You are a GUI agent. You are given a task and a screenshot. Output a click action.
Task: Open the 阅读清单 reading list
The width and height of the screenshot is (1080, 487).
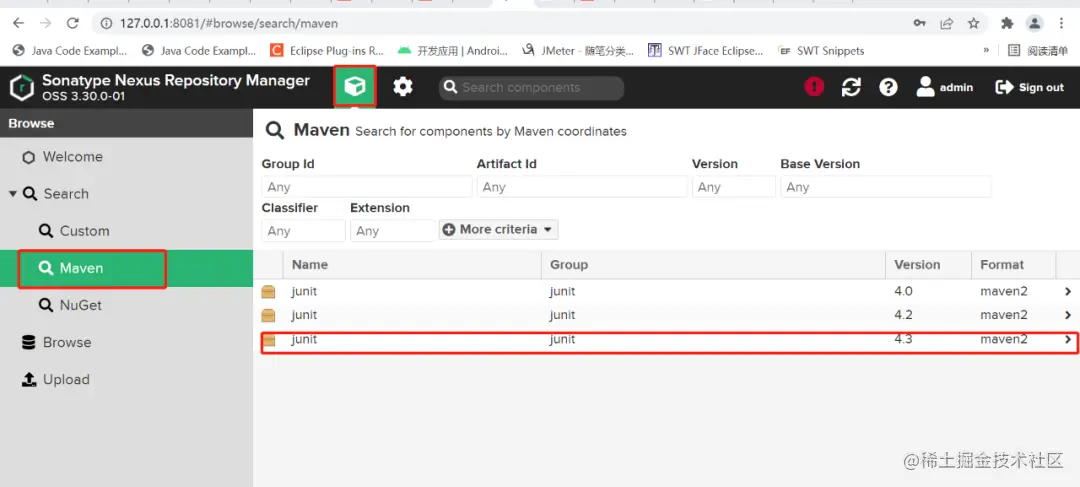(x=1038, y=50)
